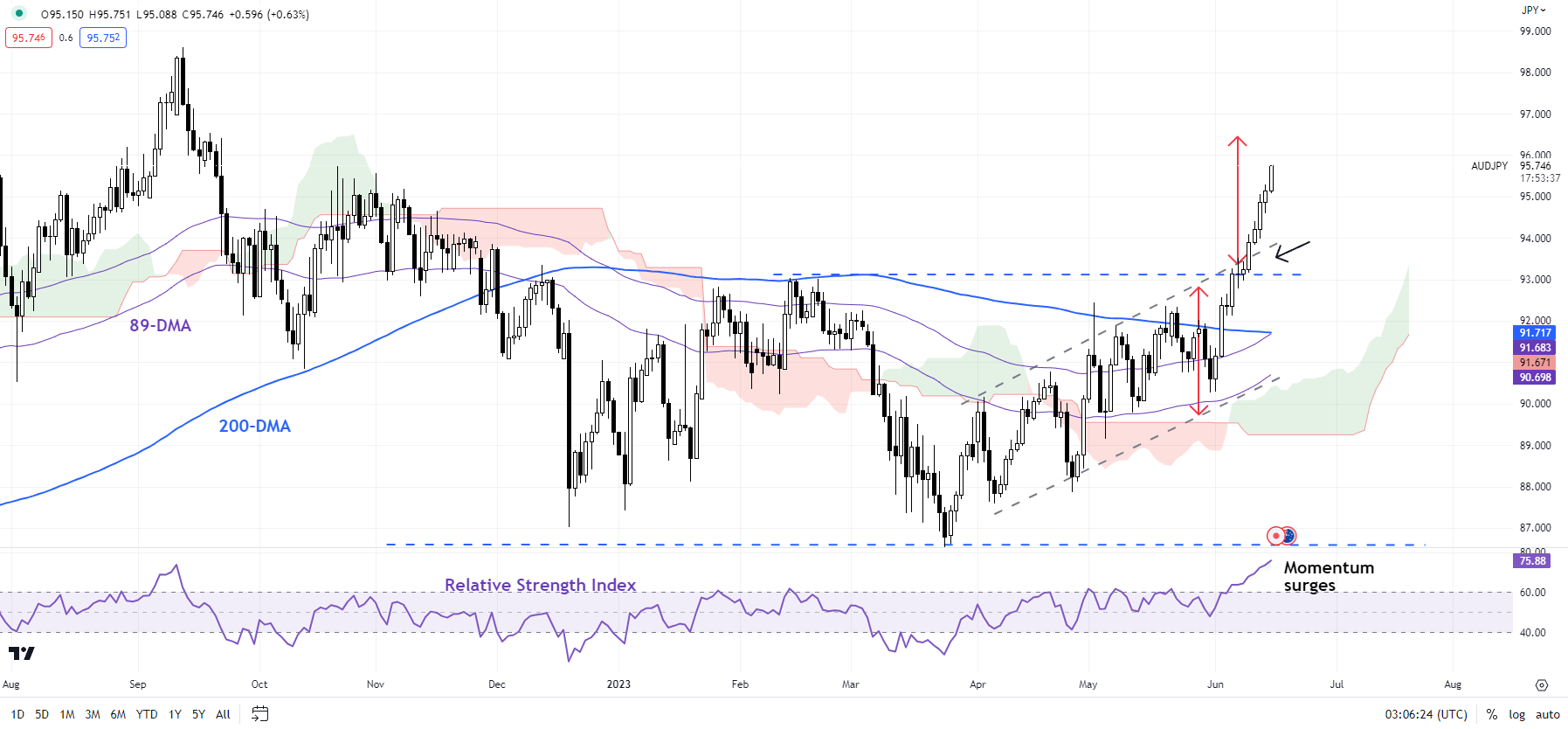Click the spread value 0.6

(x=66, y=38)
